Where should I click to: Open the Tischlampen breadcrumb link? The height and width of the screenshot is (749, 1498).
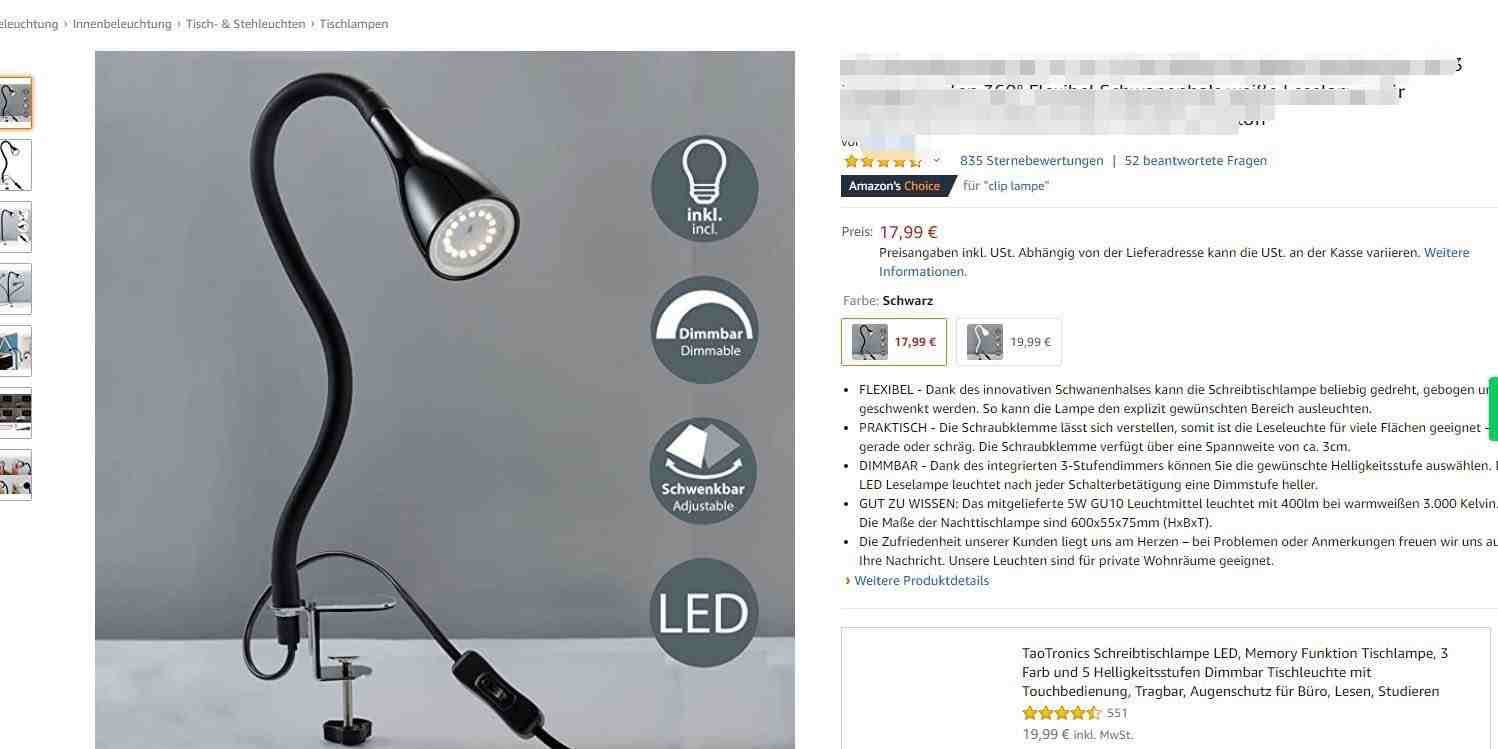(x=354, y=24)
